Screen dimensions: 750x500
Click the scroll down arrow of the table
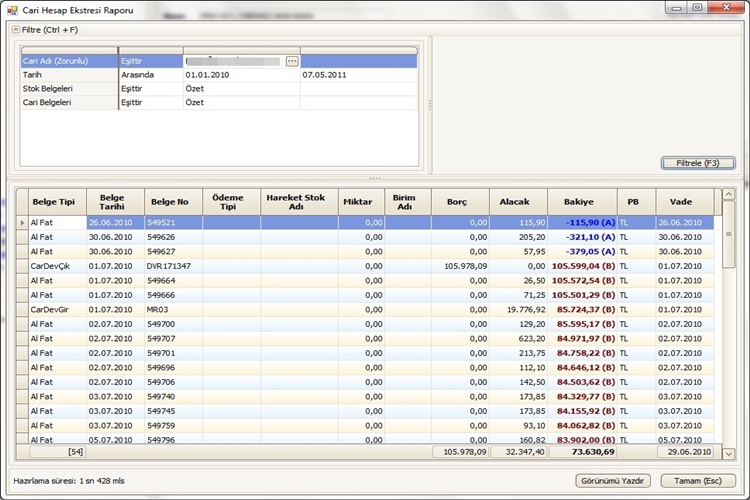728,454
